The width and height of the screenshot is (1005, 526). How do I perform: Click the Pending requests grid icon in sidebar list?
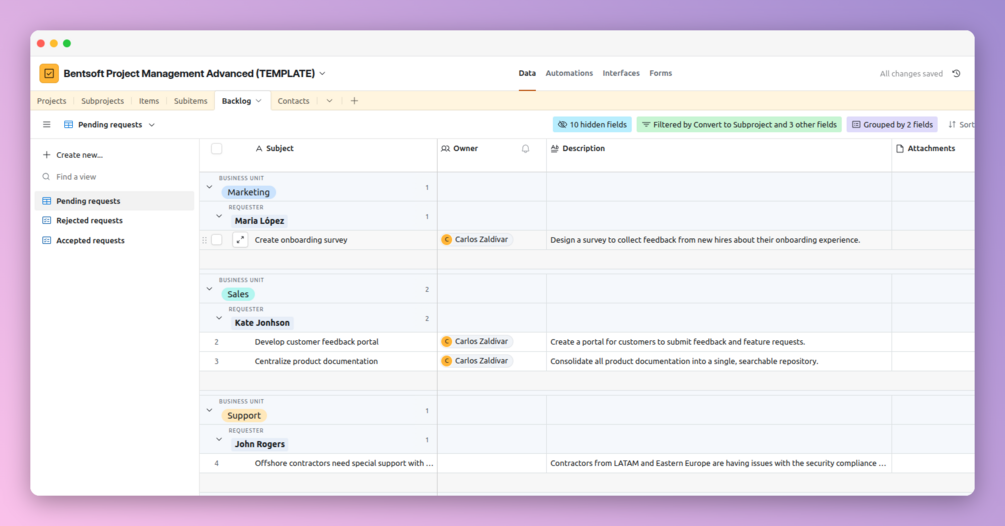(46, 201)
